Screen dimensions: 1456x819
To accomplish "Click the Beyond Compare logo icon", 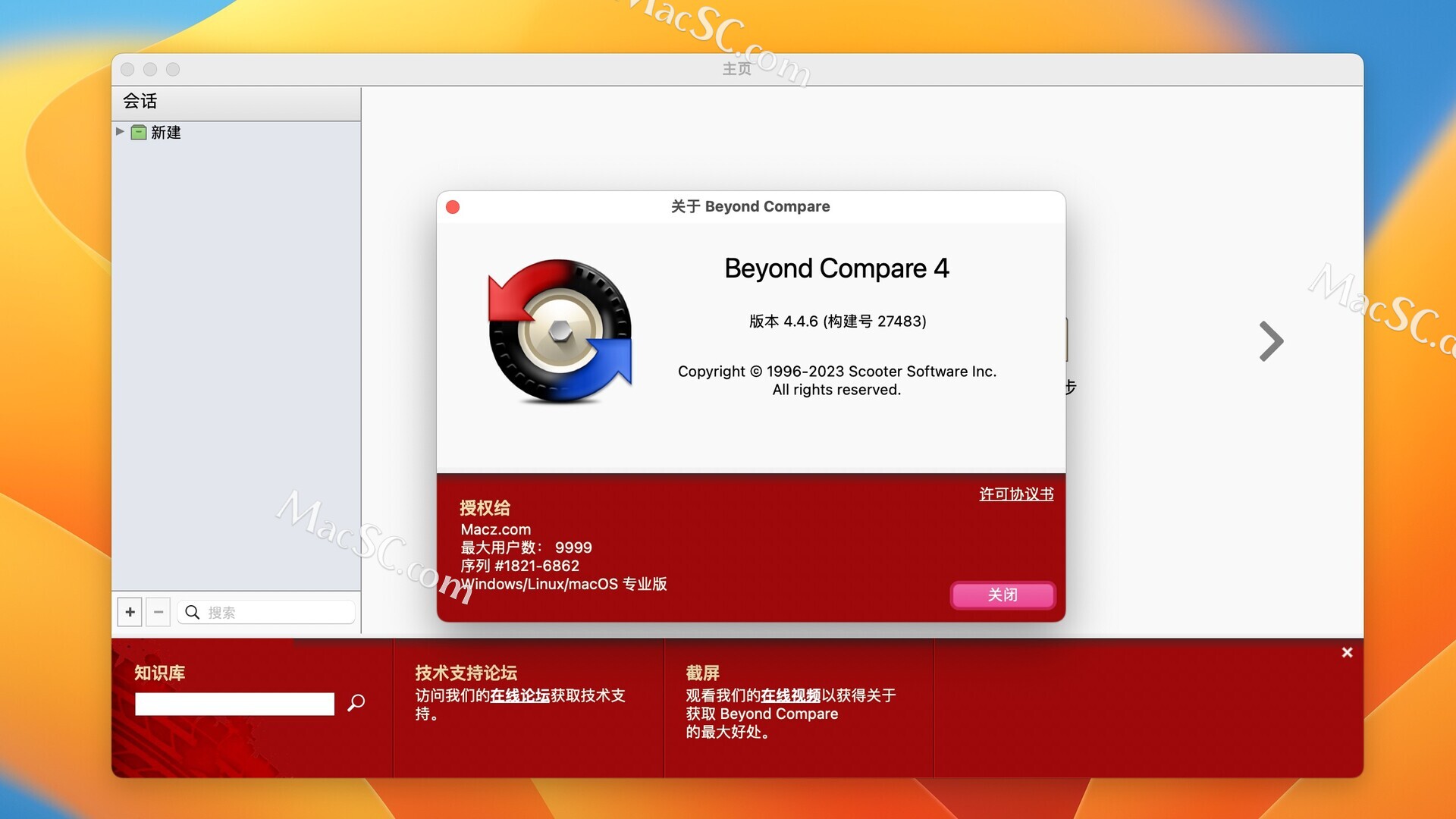I will (560, 331).
